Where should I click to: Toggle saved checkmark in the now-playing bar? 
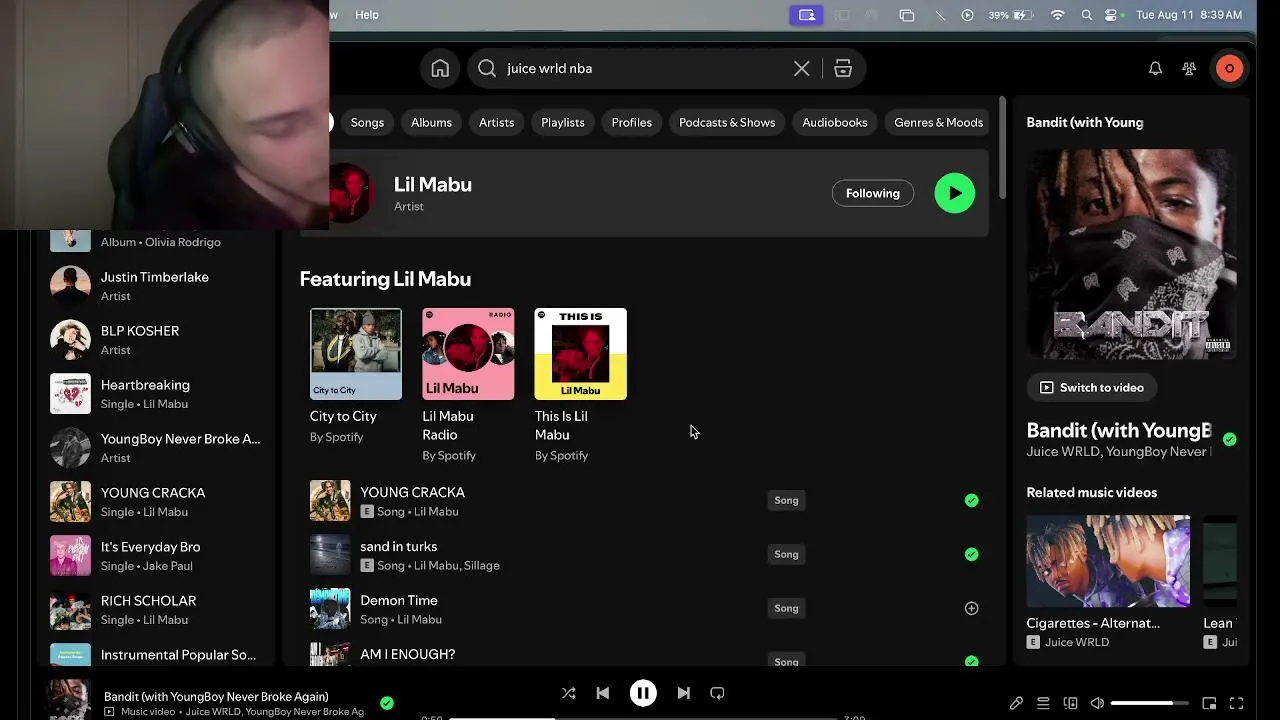(x=387, y=703)
